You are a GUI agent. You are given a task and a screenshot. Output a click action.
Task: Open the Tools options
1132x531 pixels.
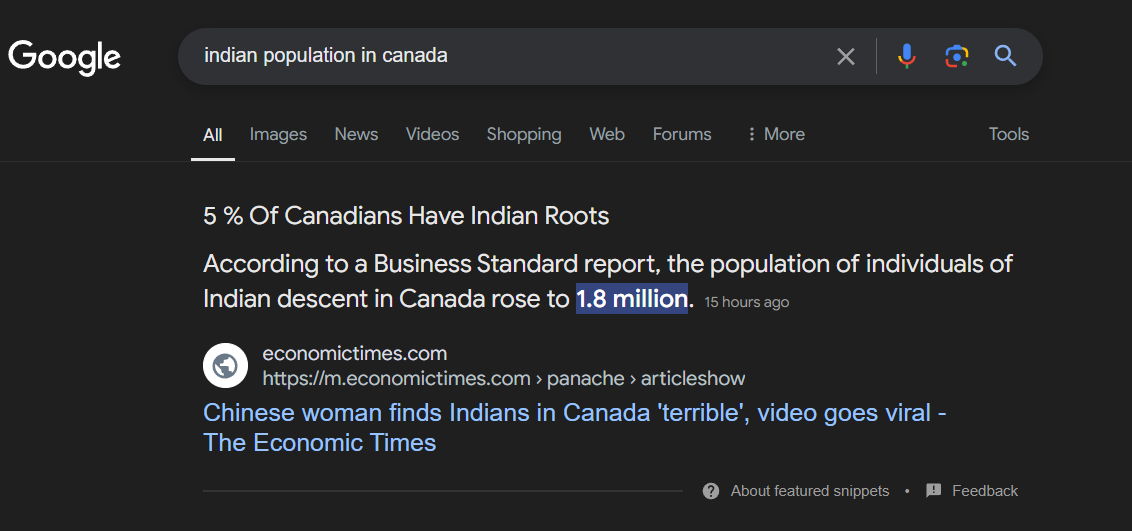[x=1009, y=134]
